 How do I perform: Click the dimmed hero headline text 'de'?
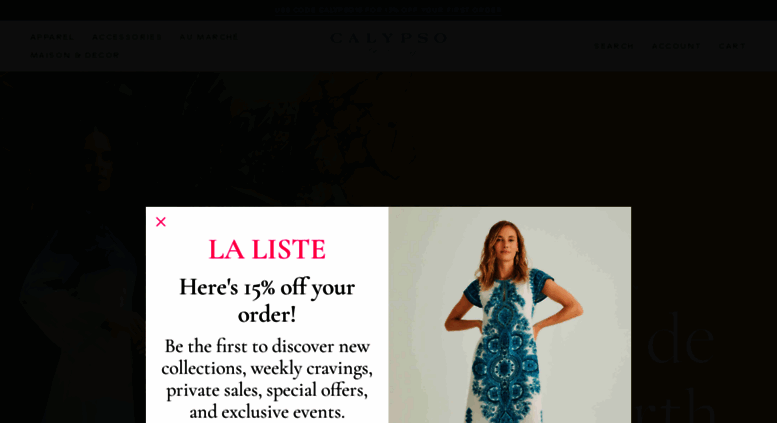coord(680,341)
